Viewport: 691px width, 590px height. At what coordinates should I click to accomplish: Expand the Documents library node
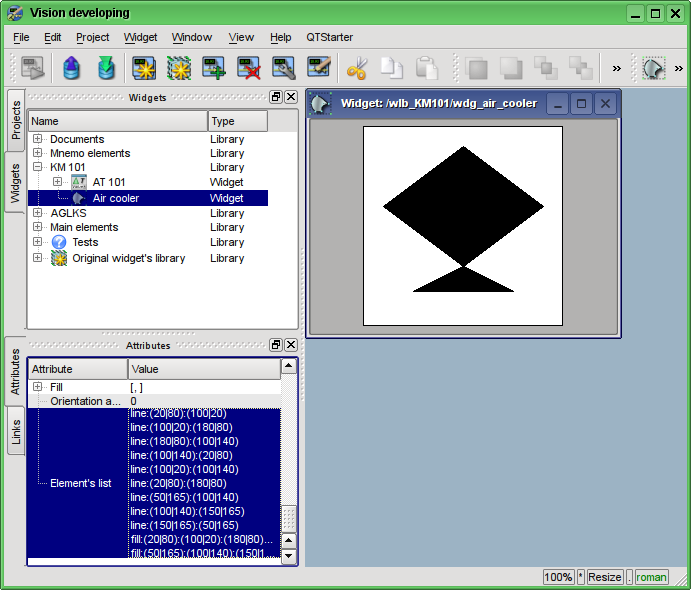pyautogui.click(x=38, y=139)
